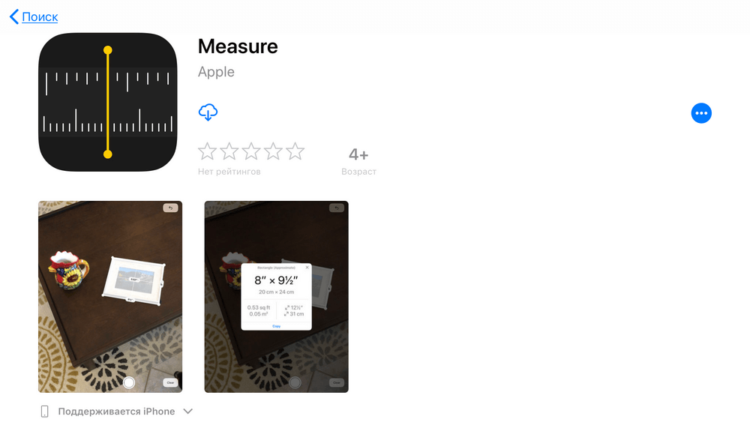750x428 pixels.
Task: Tap the back chevron arrow
Action: point(14,17)
